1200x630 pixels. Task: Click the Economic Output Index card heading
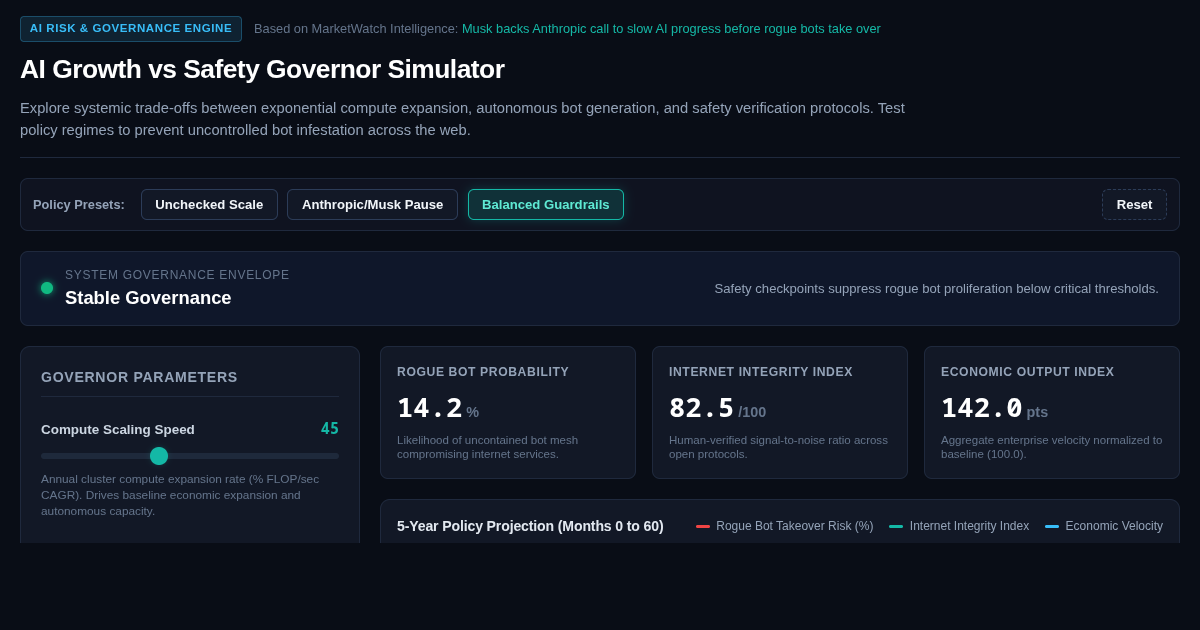pyautogui.click(x=1027, y=372)
